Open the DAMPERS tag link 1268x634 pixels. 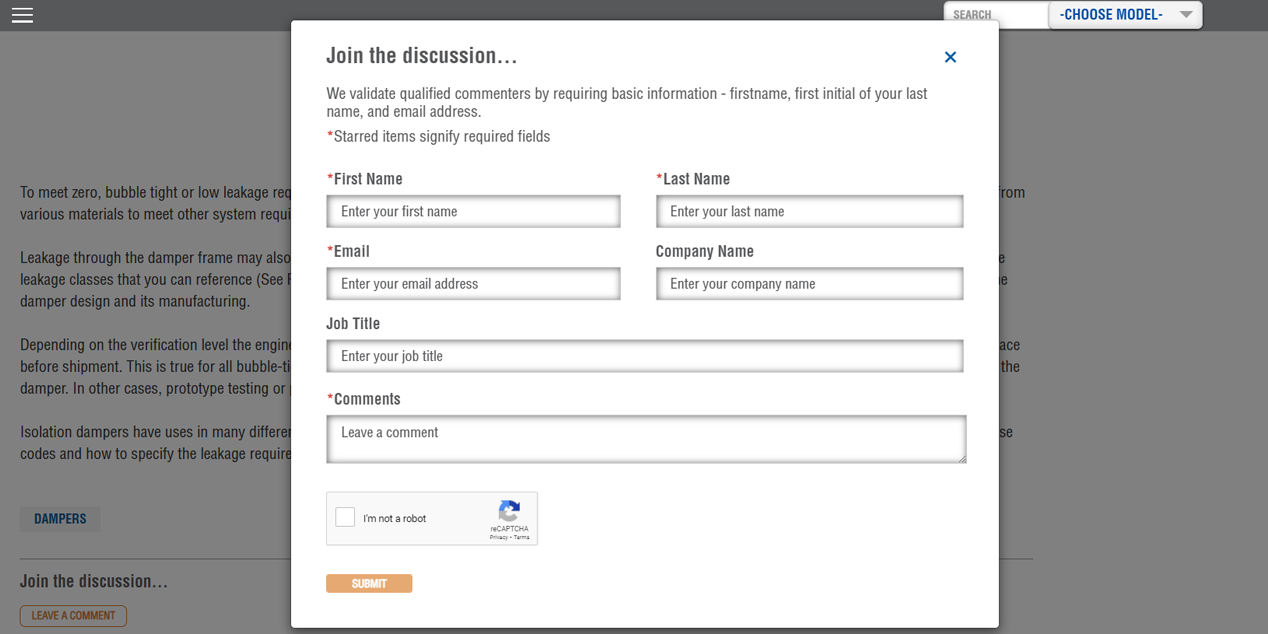click(60, 519)
